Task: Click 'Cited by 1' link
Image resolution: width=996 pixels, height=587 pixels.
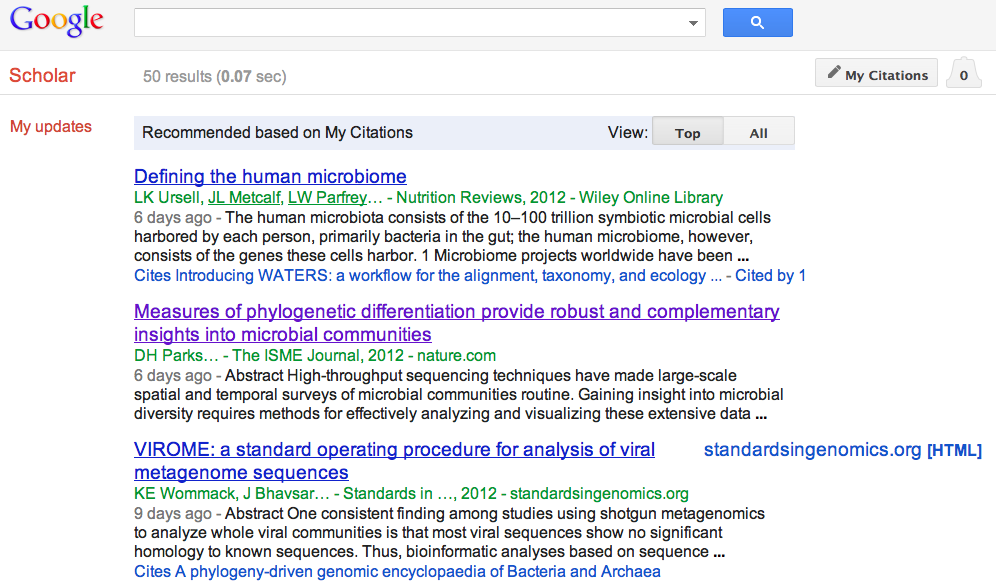Action: tap(770, 276)
